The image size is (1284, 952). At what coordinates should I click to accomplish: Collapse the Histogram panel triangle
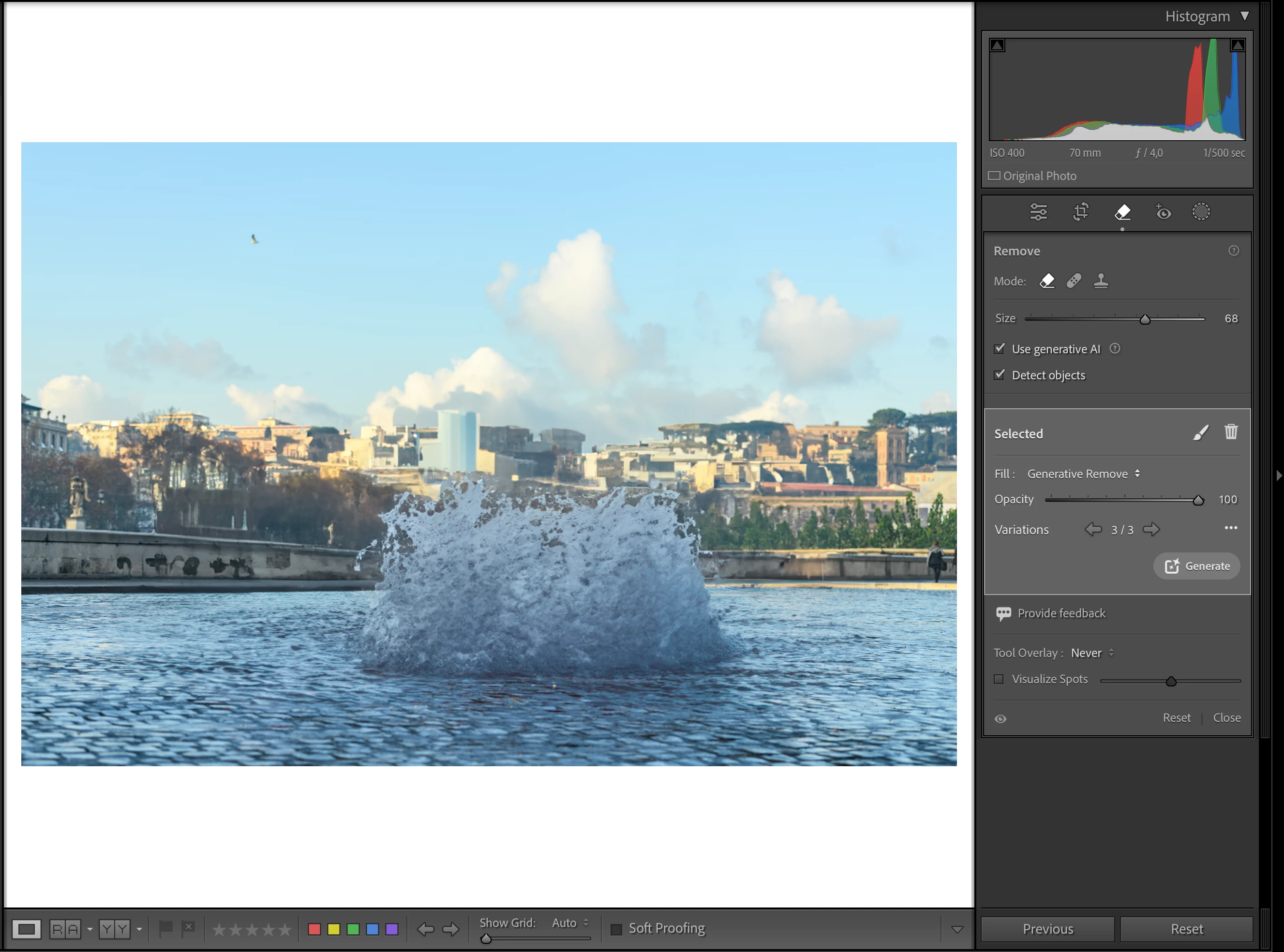[1245, 16]
